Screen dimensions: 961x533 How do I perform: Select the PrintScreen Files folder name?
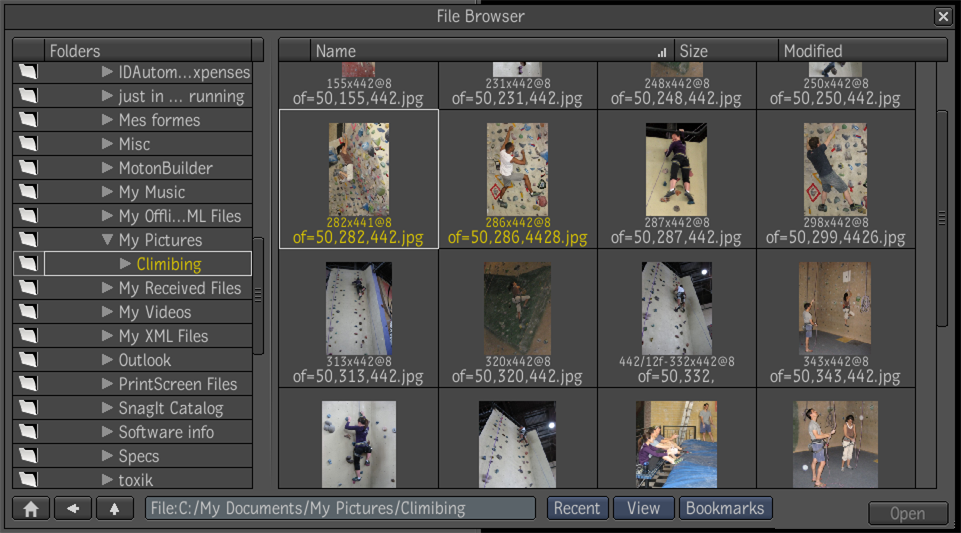(178, 384)
